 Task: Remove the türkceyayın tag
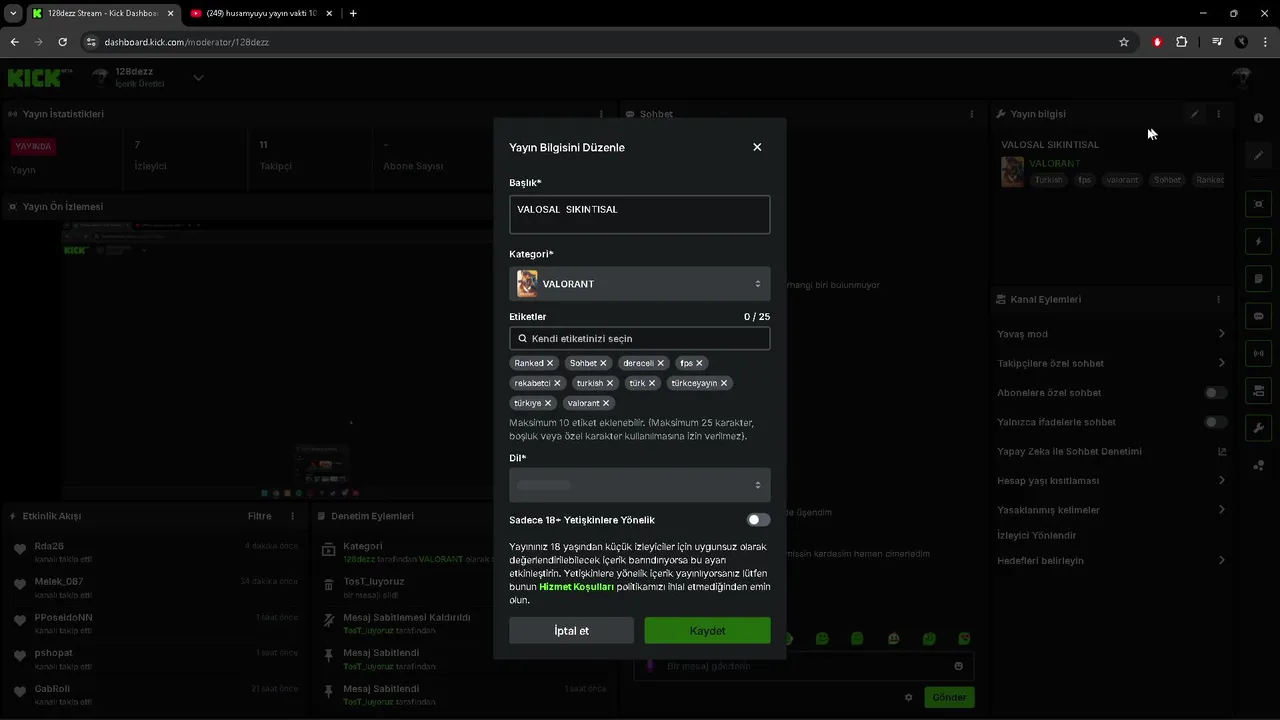pos(724,383)
